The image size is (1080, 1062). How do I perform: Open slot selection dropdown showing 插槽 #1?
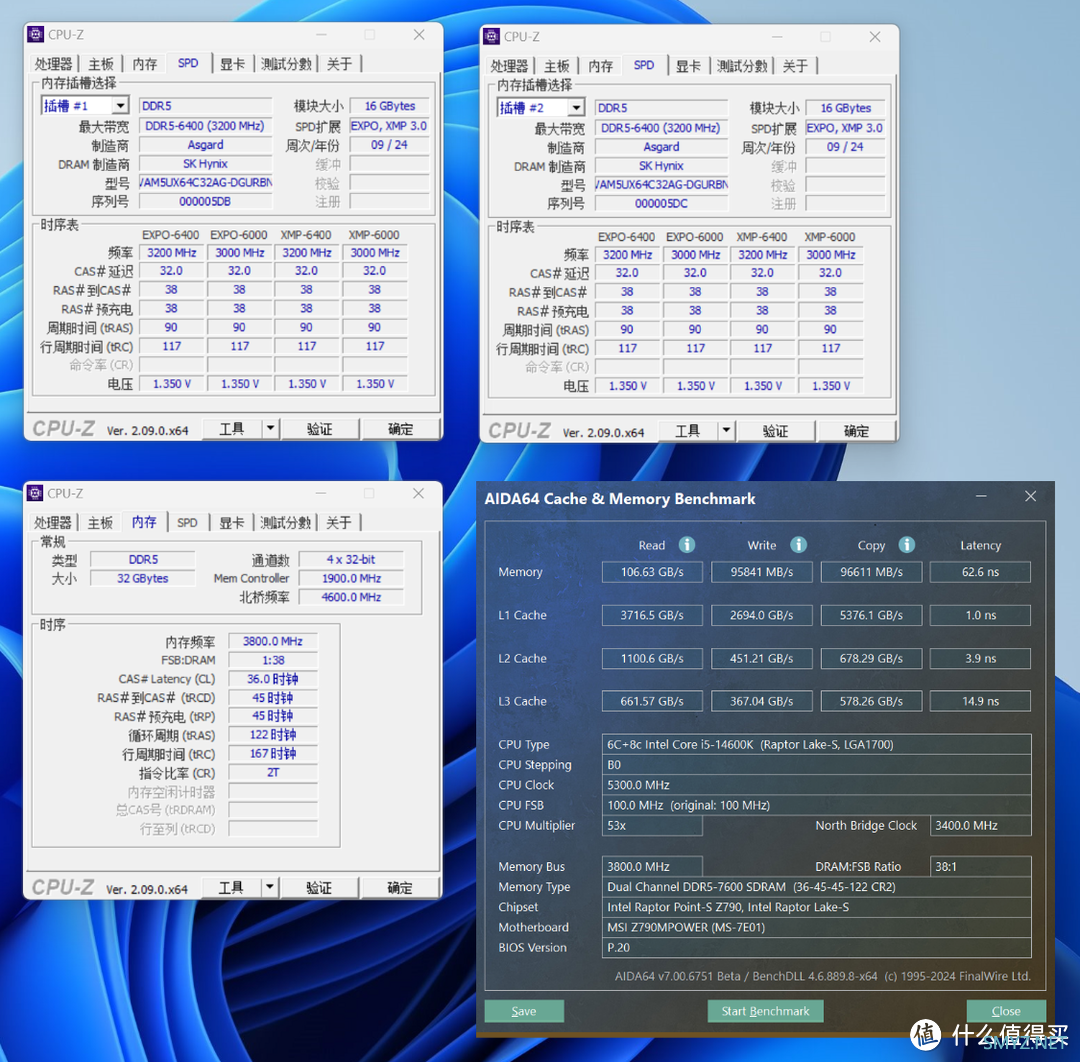(121, 105)
